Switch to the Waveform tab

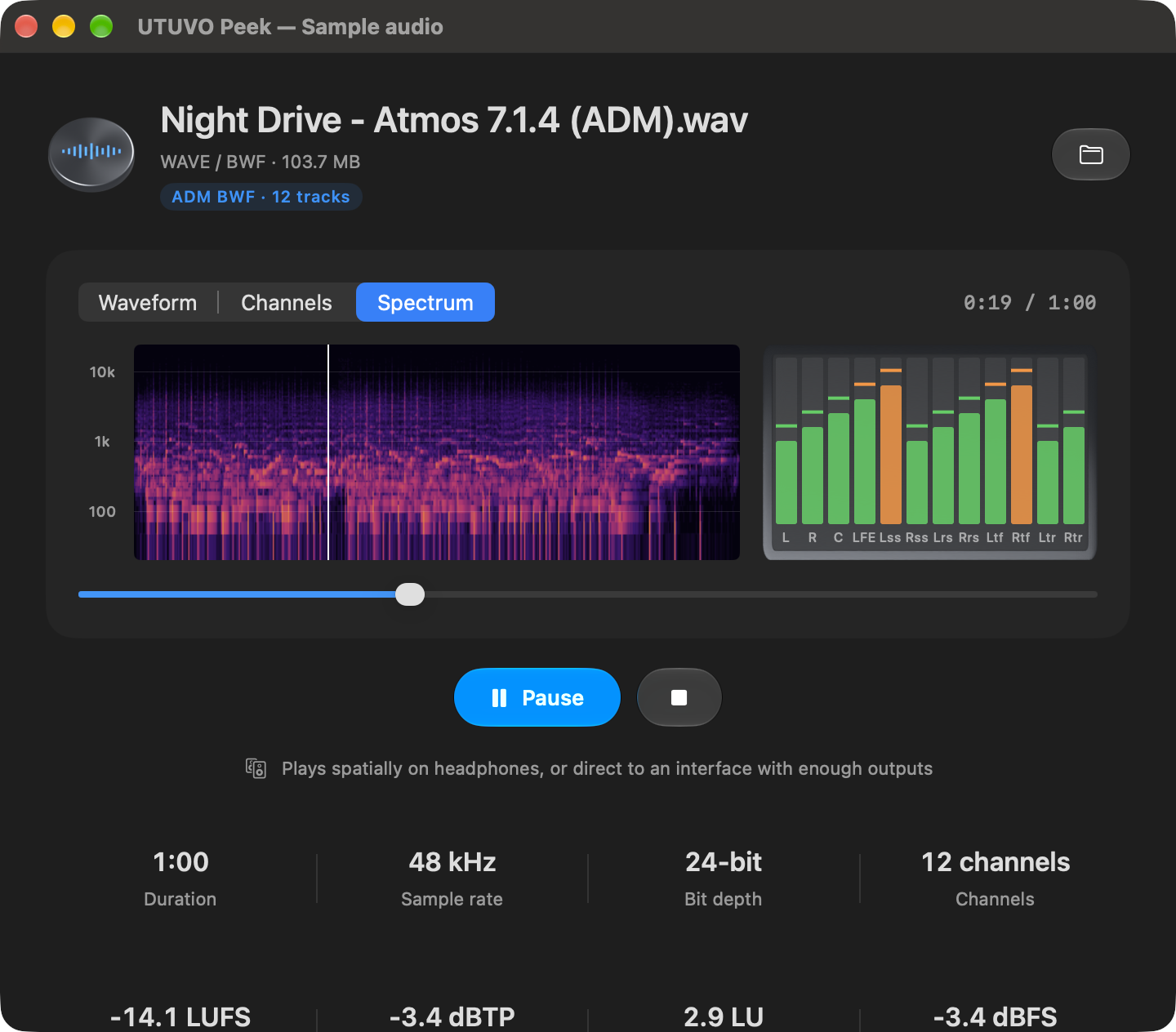[x=148, y=303]
